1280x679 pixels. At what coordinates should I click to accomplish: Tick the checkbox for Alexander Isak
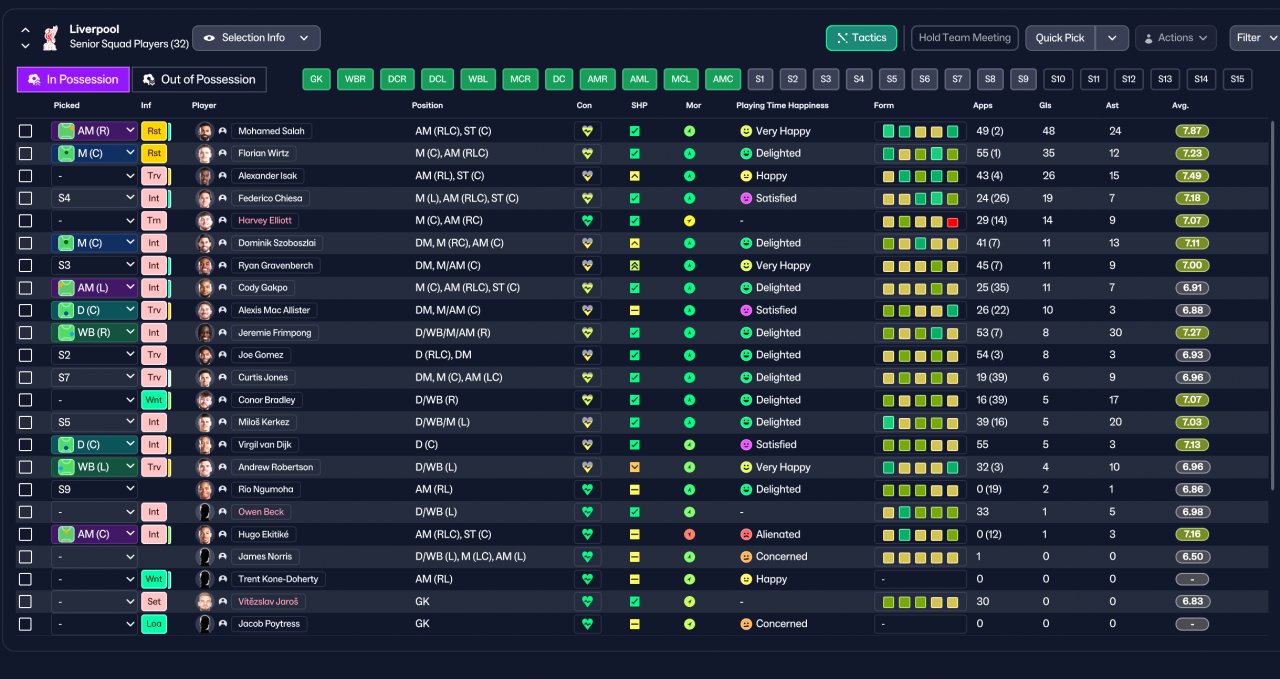pos(26,176)
